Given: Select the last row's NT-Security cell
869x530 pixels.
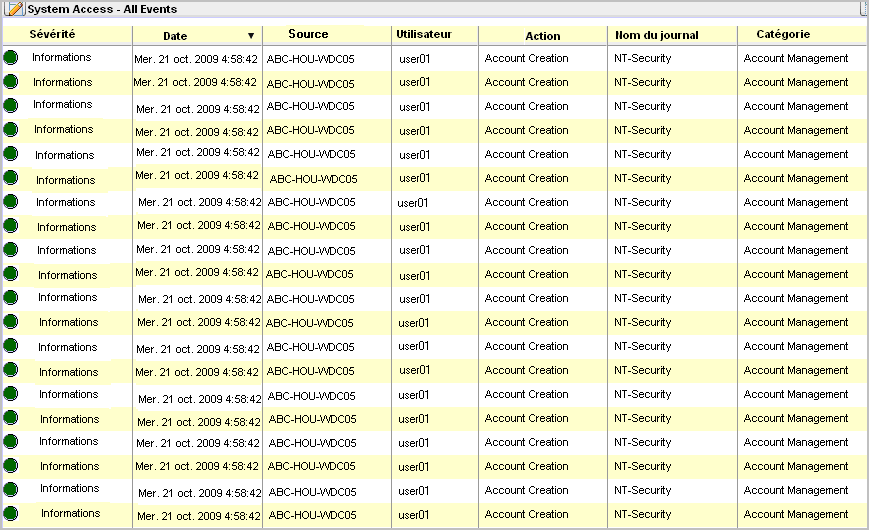Looking at the screenshot, I should (x=643, y=514).
